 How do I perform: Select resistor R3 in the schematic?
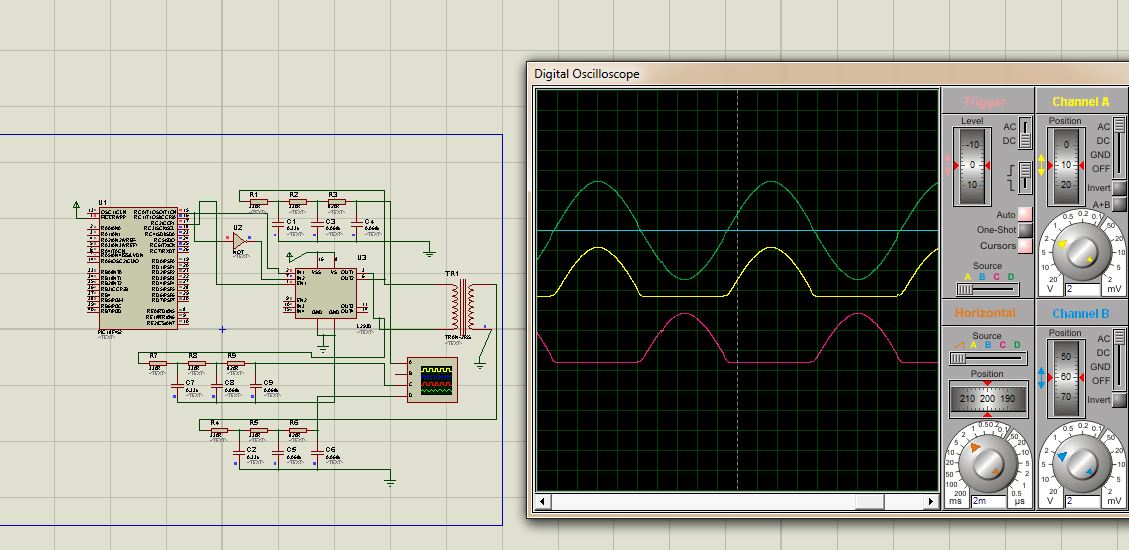[x=336, y=202]
